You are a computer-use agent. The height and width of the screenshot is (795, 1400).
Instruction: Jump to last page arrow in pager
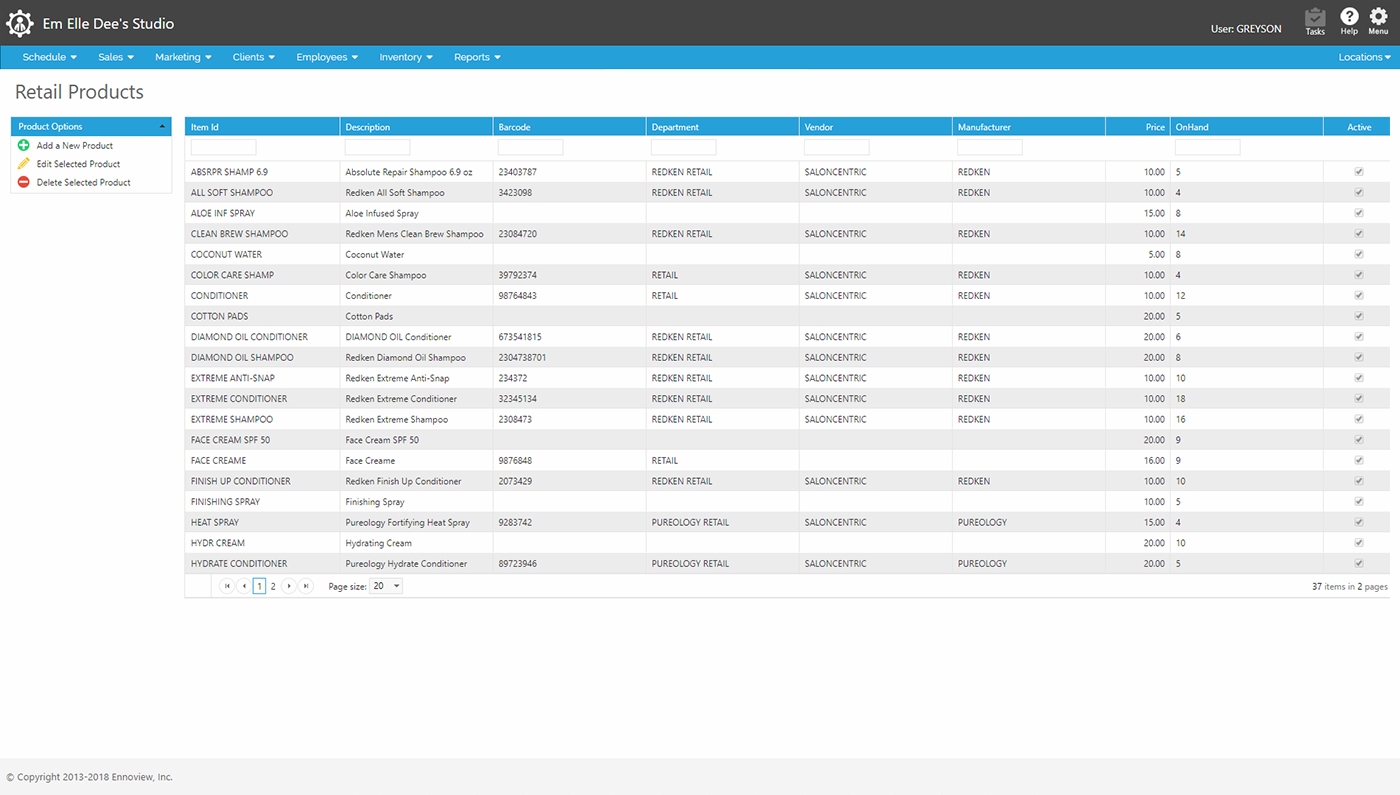coord(306,586)
